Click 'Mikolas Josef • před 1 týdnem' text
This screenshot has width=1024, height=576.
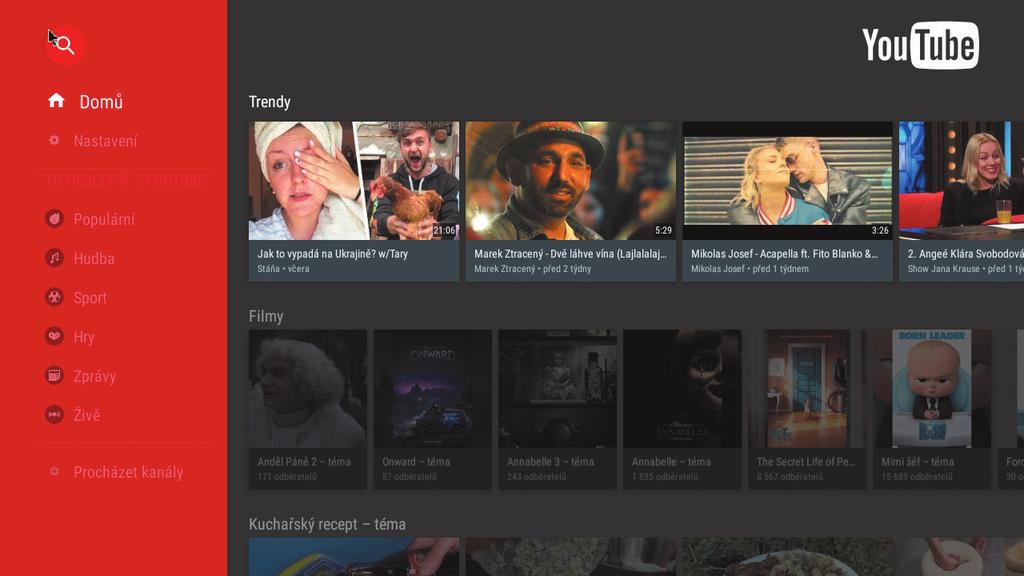tap(750, 268)
